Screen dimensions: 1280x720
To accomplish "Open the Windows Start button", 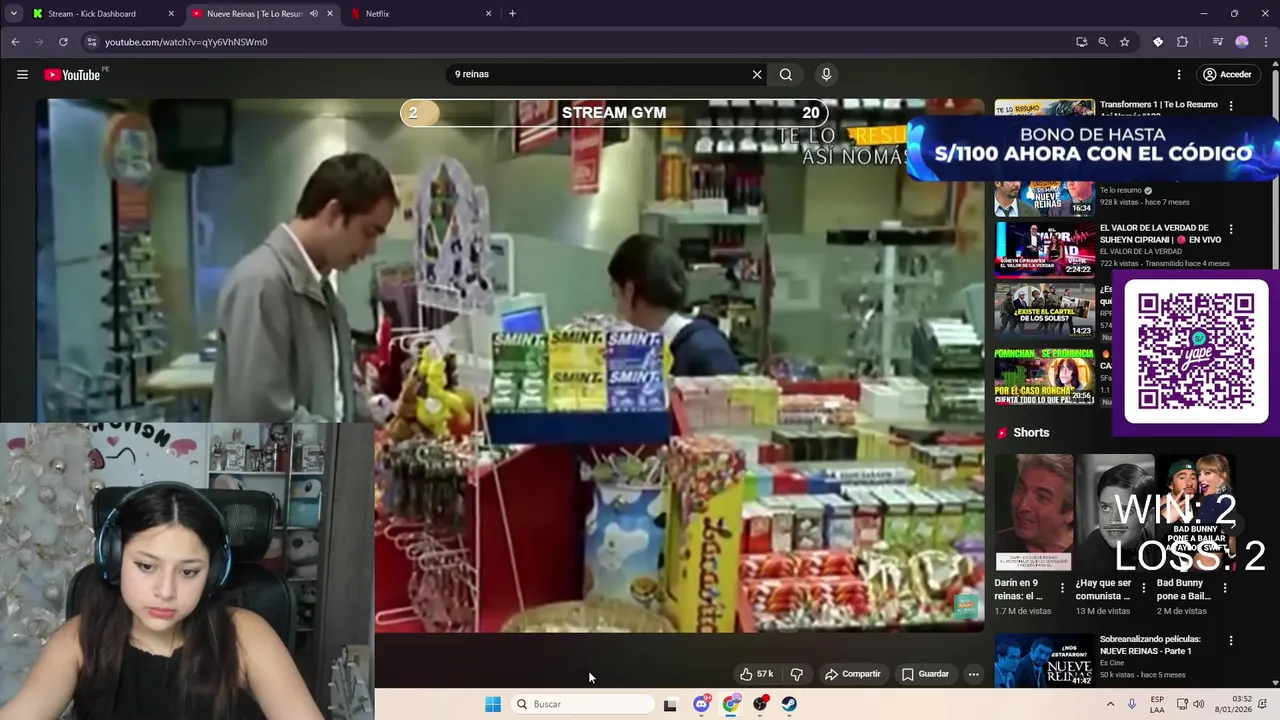I will point(493,704).
